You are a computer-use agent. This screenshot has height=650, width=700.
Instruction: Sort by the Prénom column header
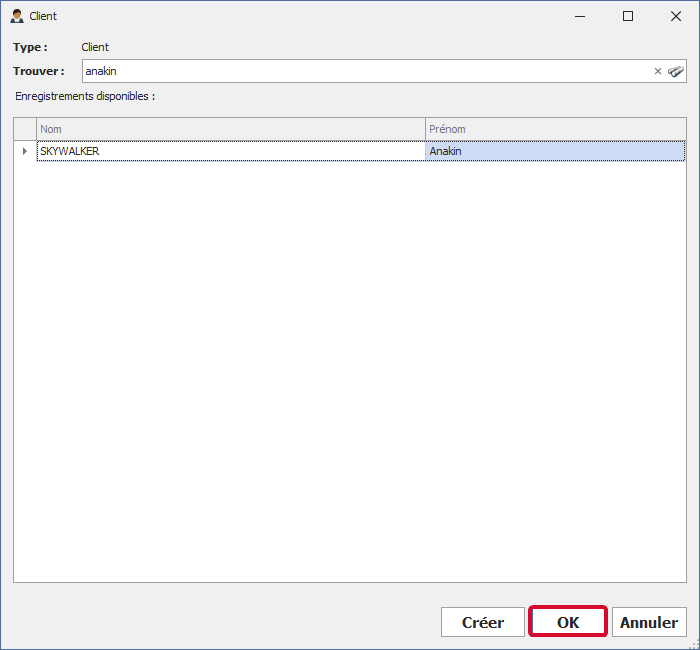(556, 129)
